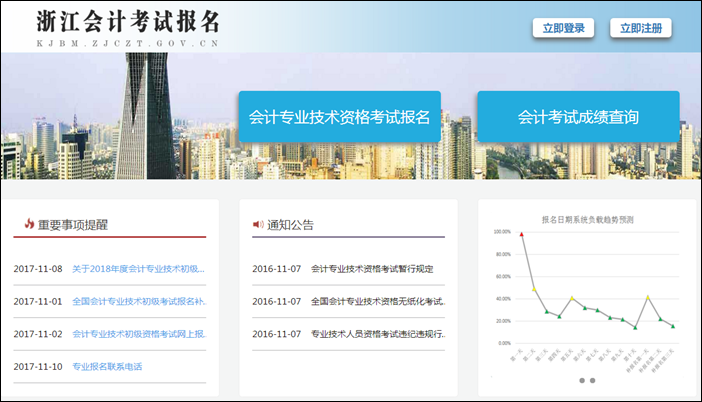This screenshot has width=702, height=402.
Task: Open 会计专业技术初级资格考试网上报 link
Action: pyautogui.click(x=138, y=334)
